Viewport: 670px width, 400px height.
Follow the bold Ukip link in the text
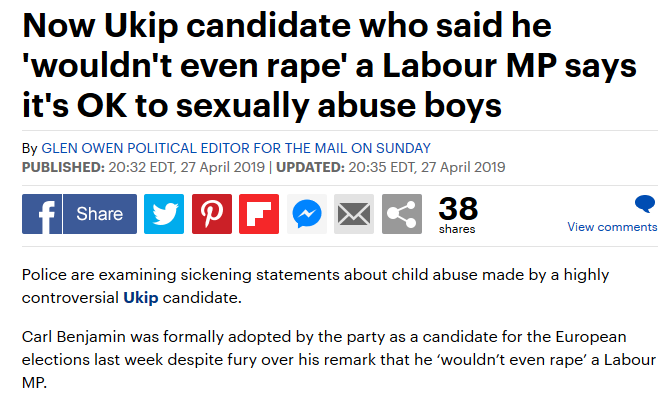pos(141,297)
